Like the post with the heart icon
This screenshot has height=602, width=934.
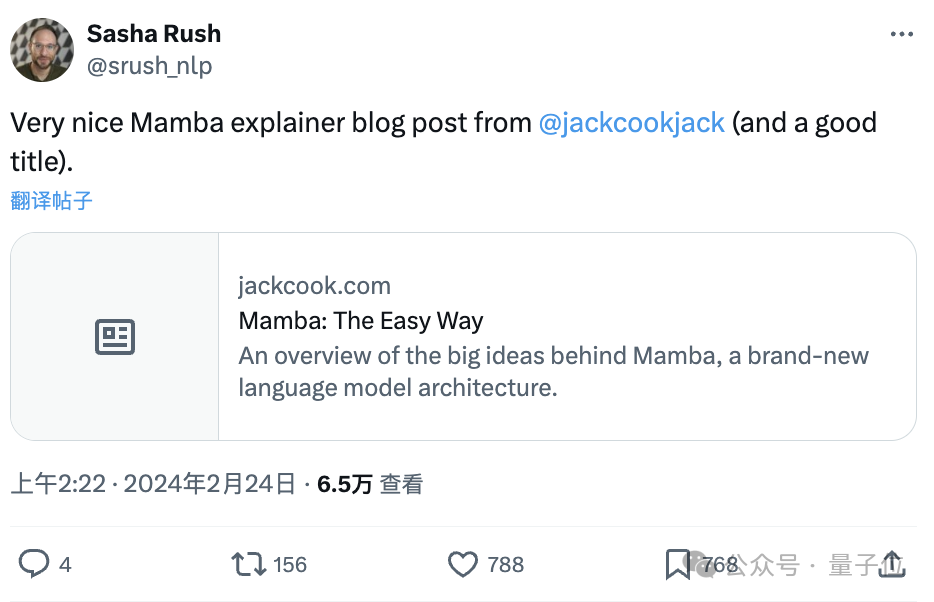pyautogui.click(x=462, y=564)
